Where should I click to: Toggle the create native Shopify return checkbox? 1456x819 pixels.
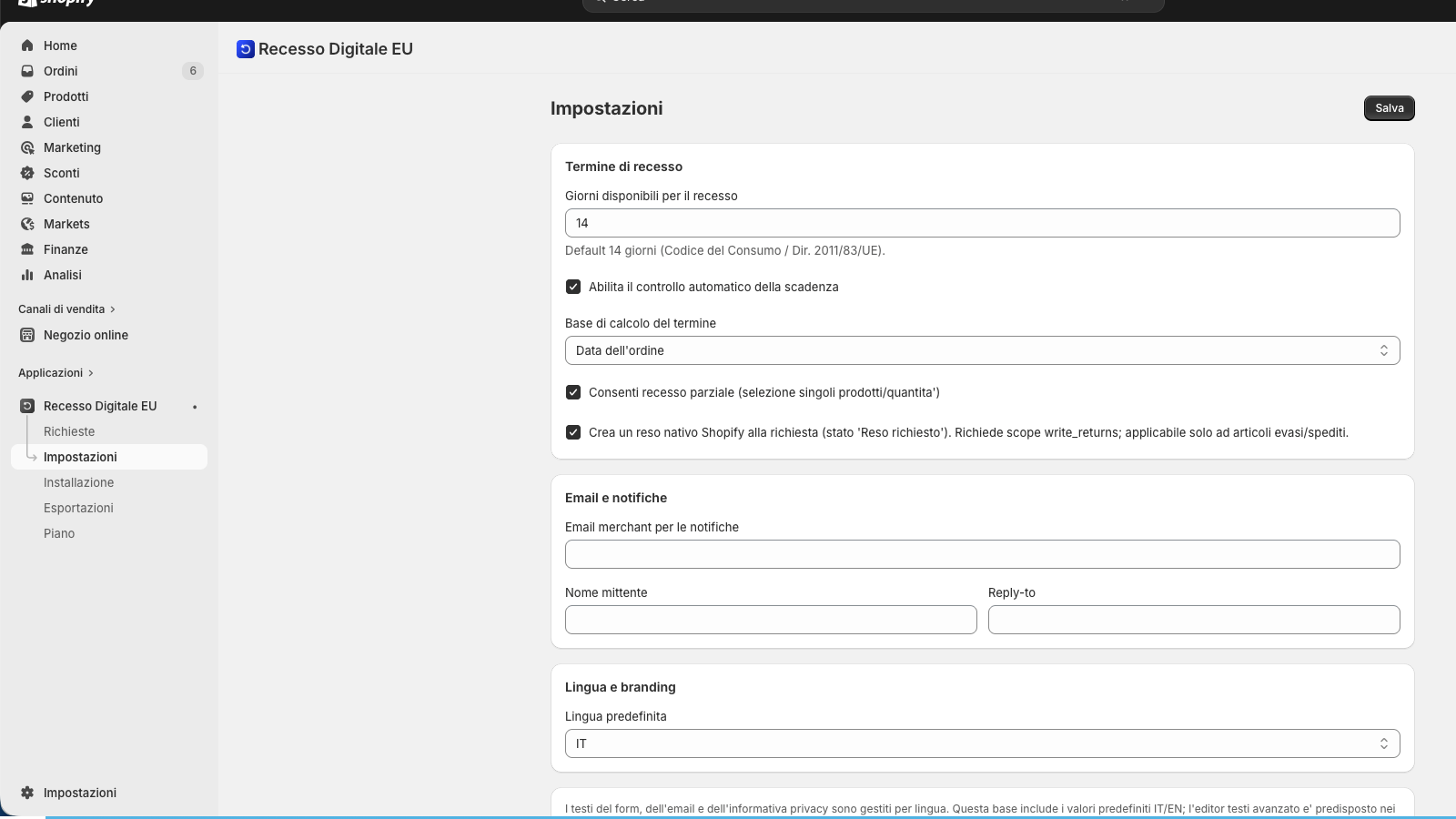click(573, 432)
